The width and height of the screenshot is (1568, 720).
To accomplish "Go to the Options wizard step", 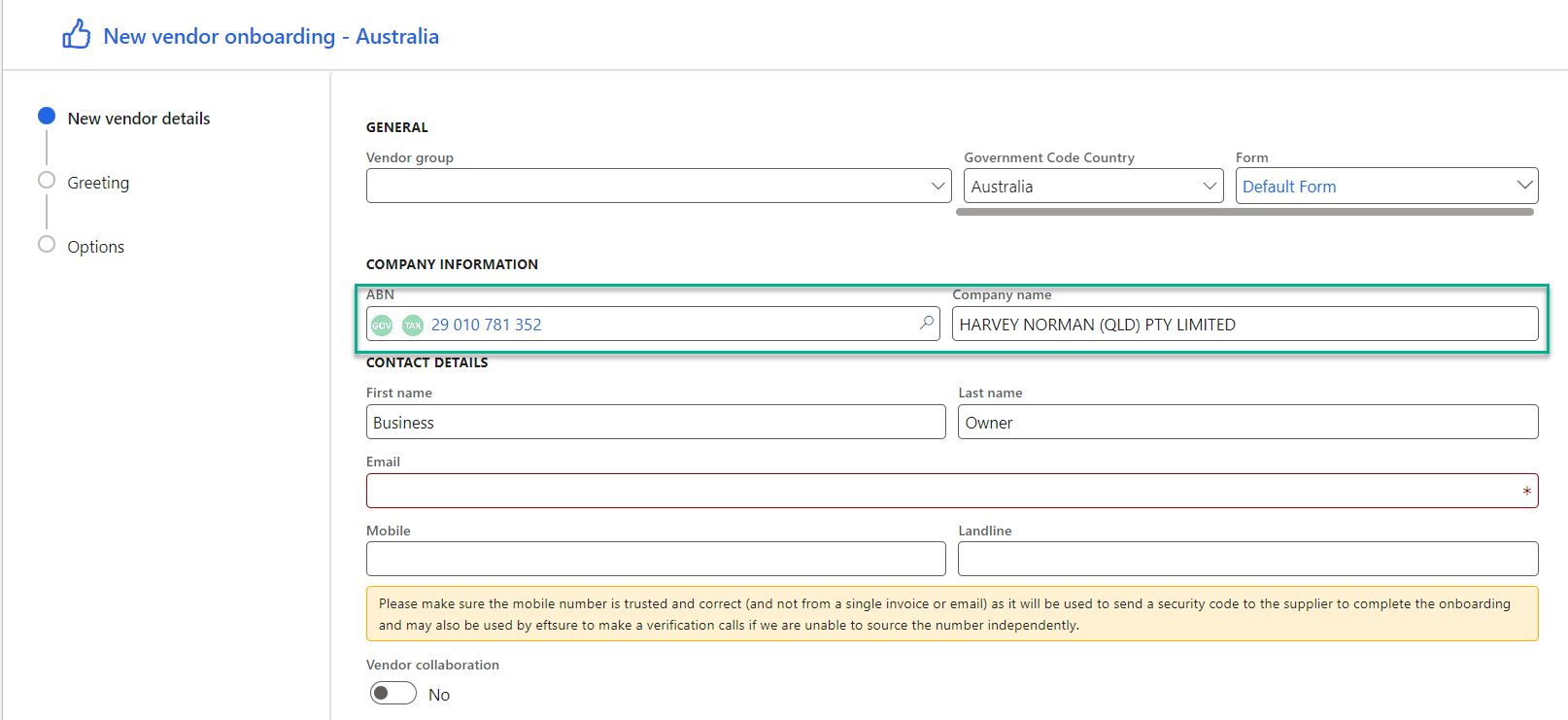I will click(95, 247).
